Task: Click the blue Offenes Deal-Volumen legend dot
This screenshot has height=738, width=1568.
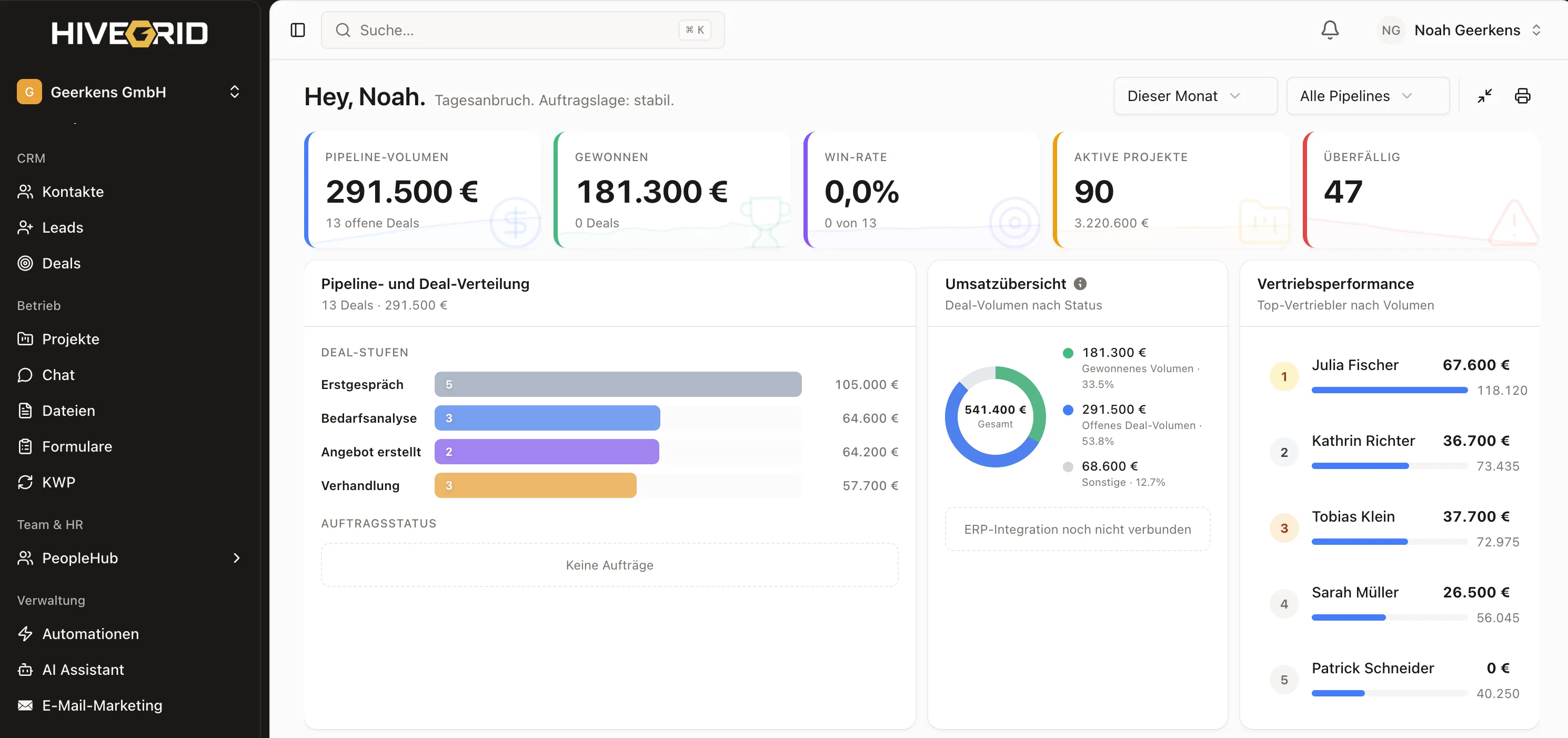Action: coord(1068,410)
